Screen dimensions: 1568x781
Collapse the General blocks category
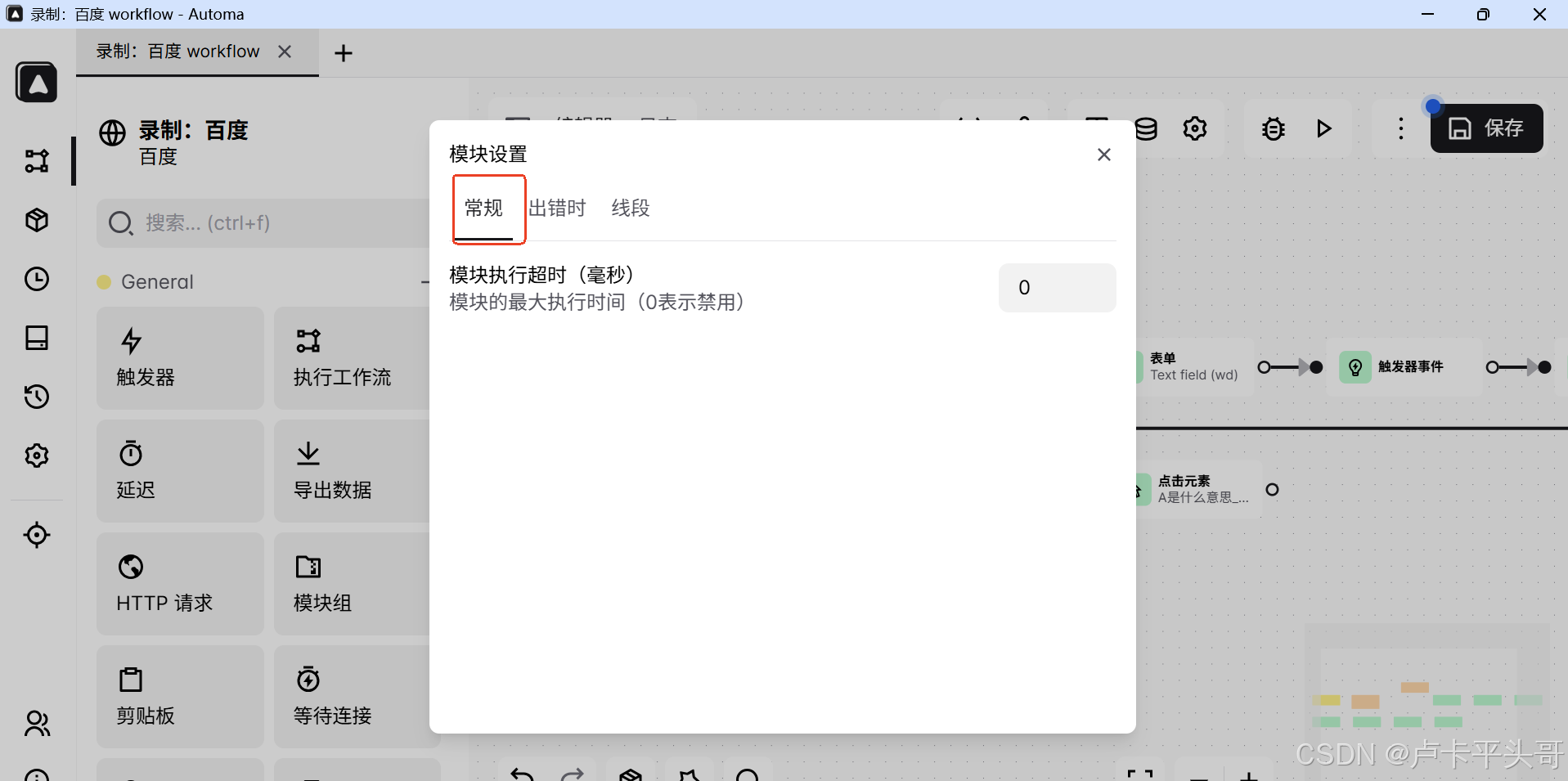click(x=425, y=282)
